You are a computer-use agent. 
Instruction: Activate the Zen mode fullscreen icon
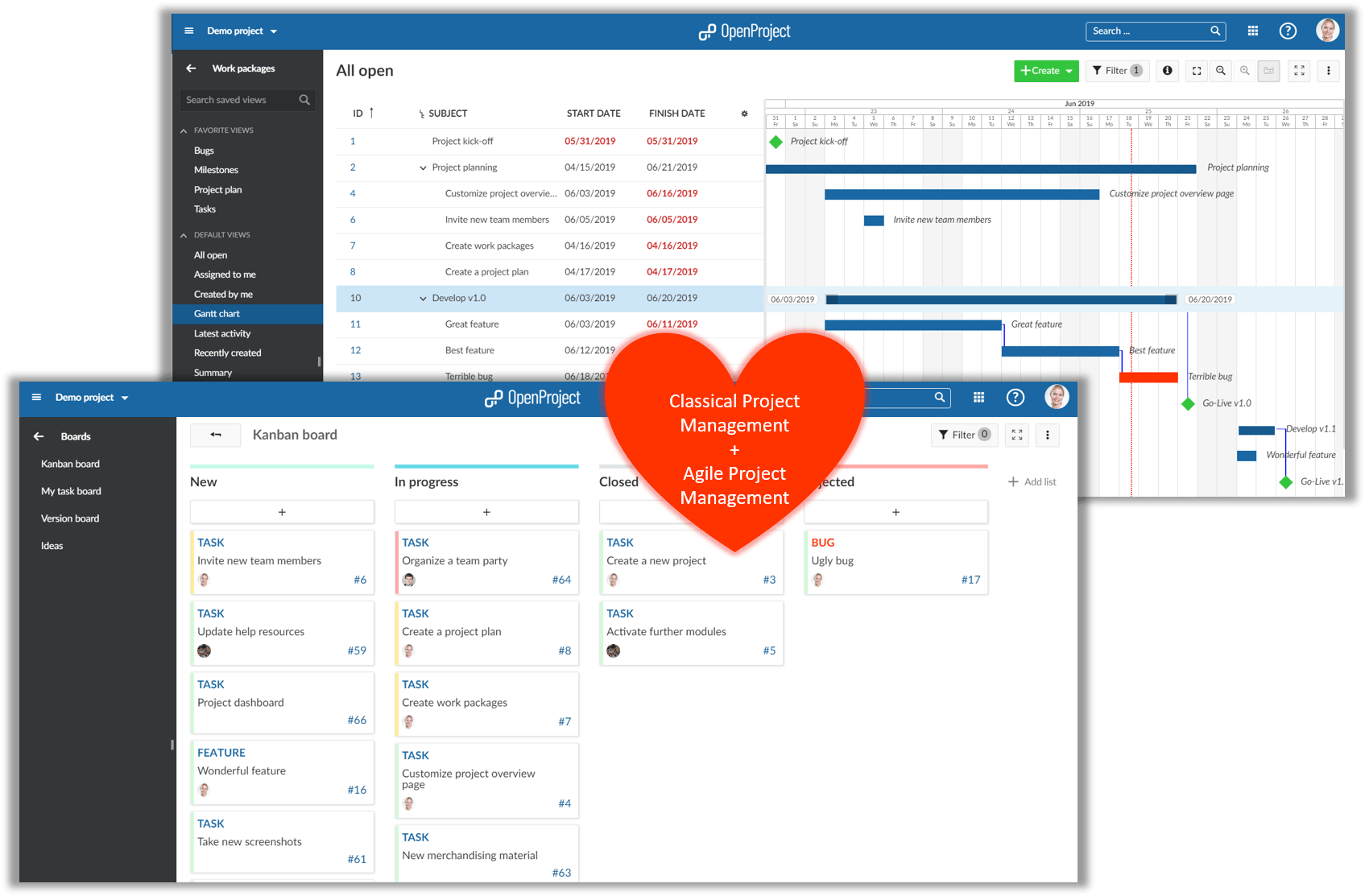1299,71
